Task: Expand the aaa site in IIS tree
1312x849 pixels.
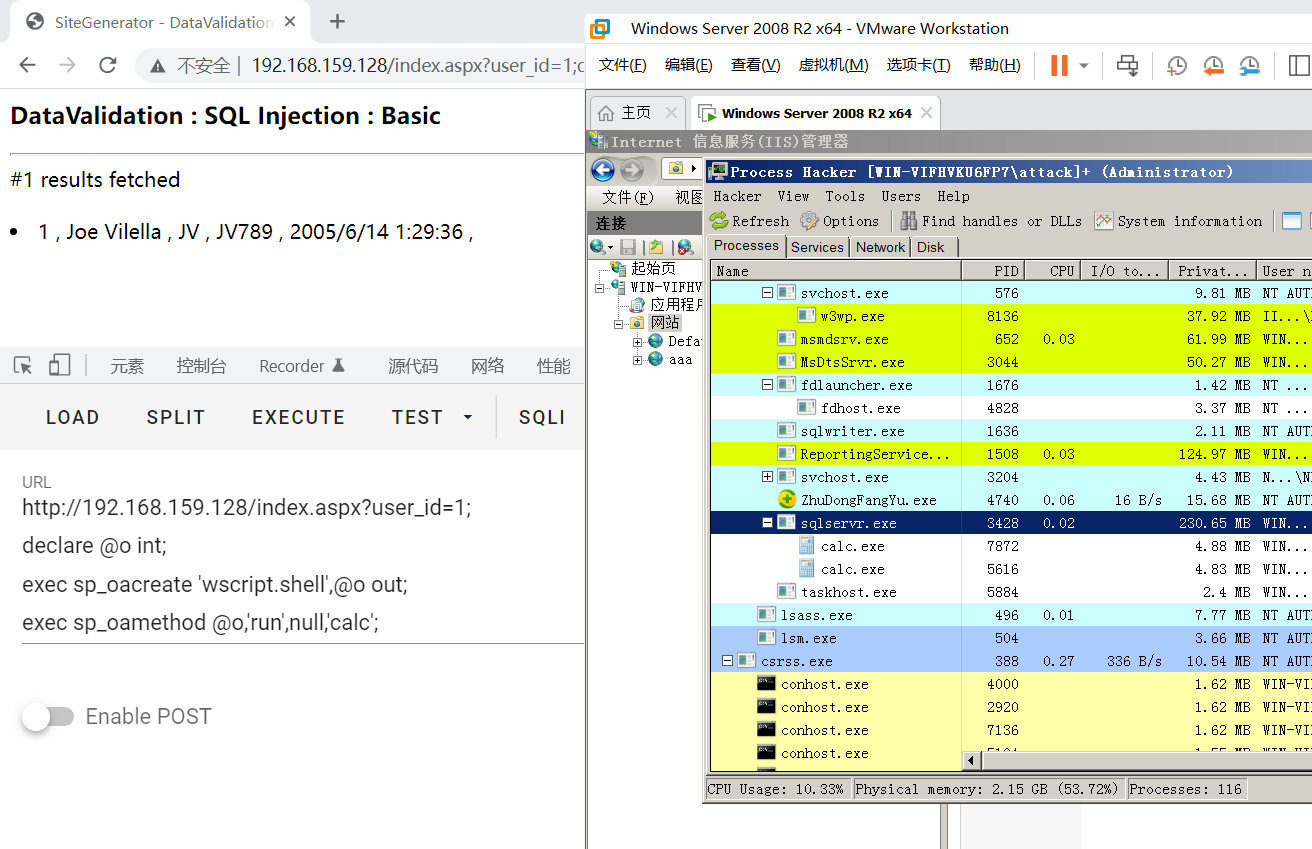Action: point(638,360)
